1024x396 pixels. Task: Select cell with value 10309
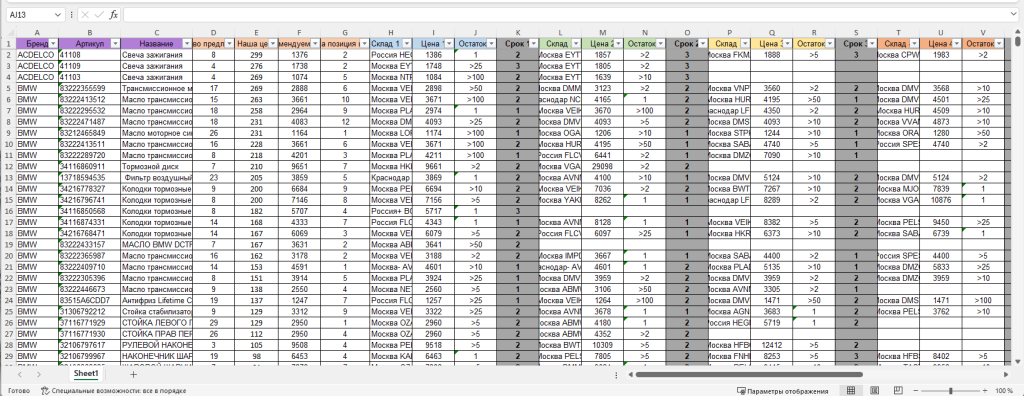coord(602,344)
